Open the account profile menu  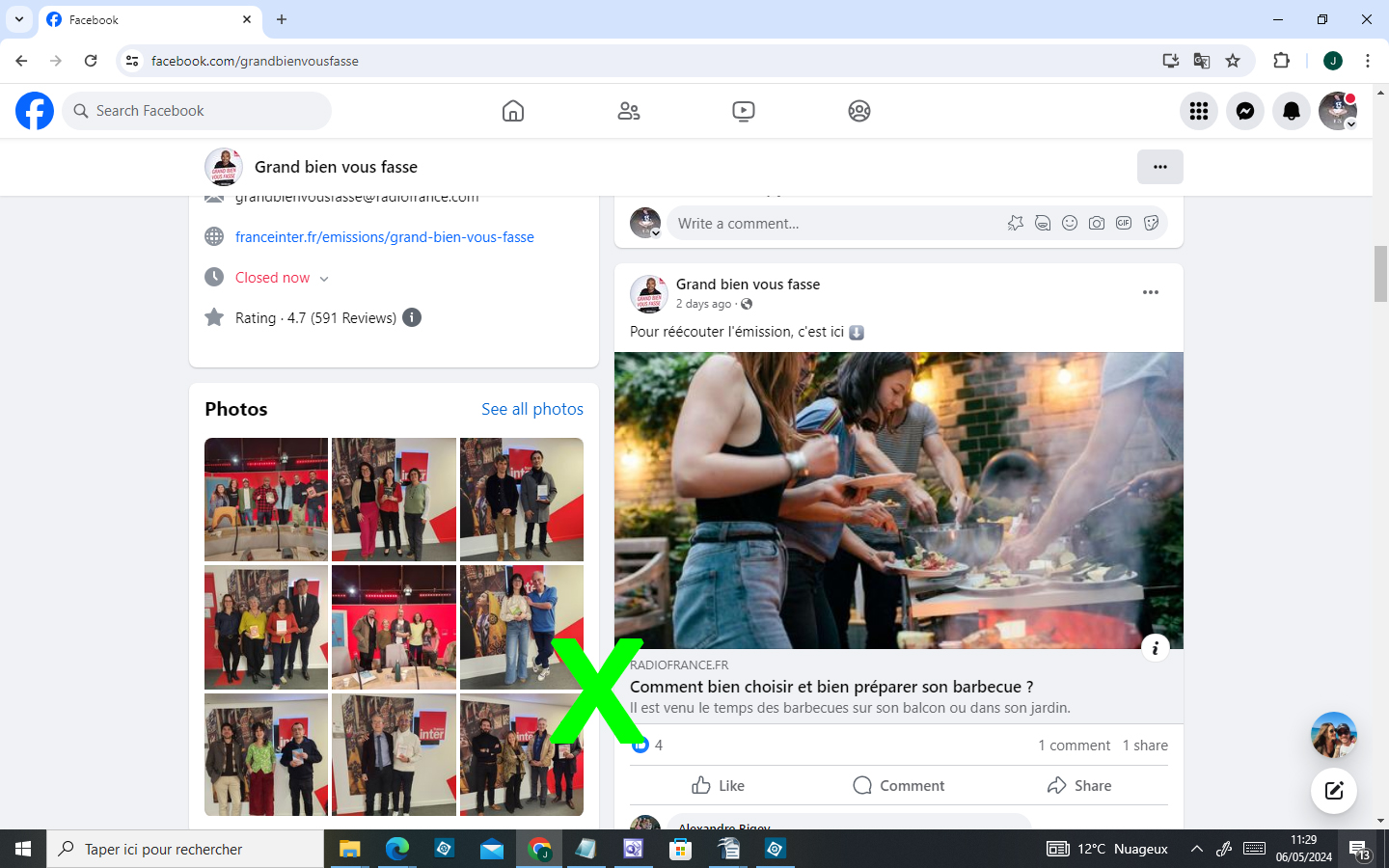pos(1338,111)
